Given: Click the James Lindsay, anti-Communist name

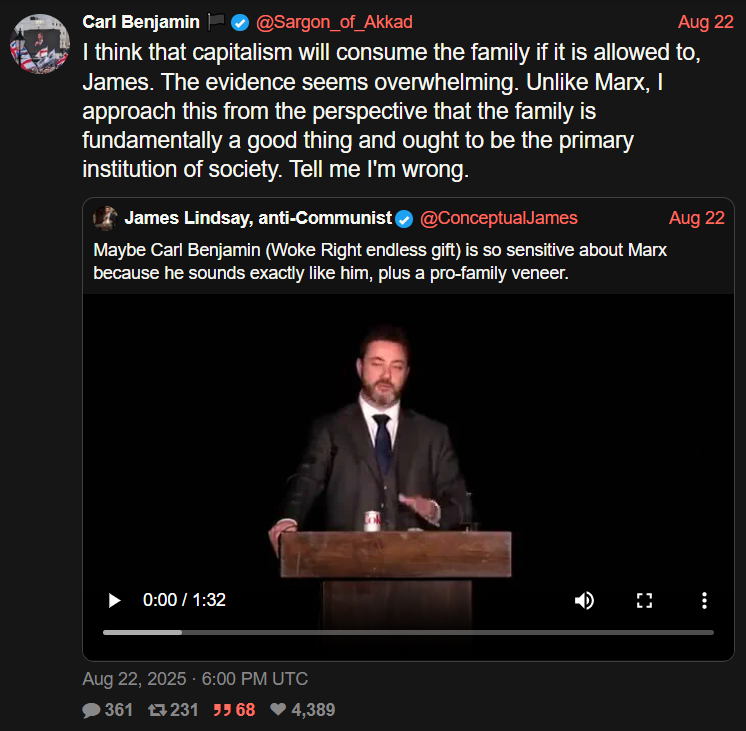Looking at the screenshot, I should point(258,218).
